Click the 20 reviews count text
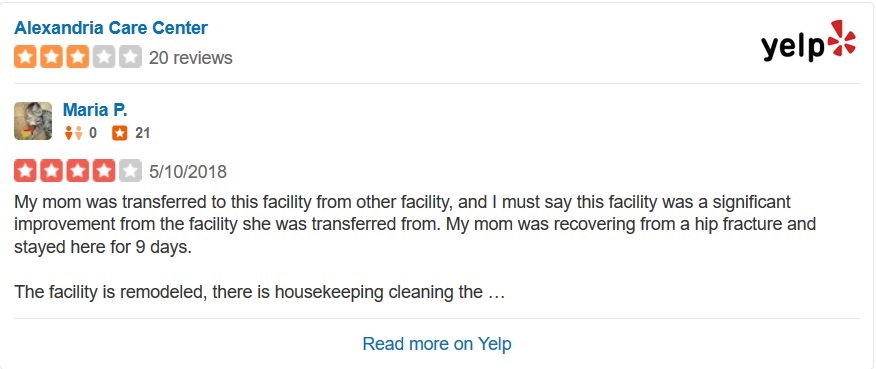This screenshot has height=369, width=876. (191, 58)
